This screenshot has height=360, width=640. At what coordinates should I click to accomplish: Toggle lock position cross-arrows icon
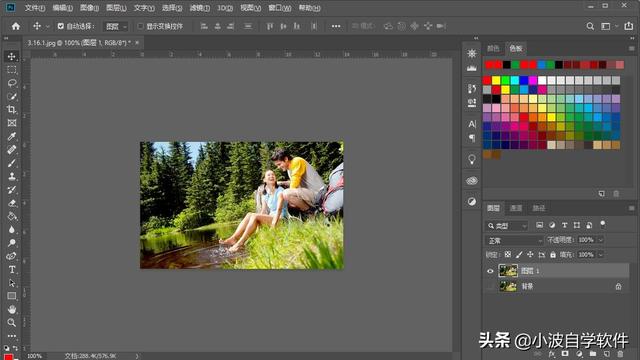530,254
